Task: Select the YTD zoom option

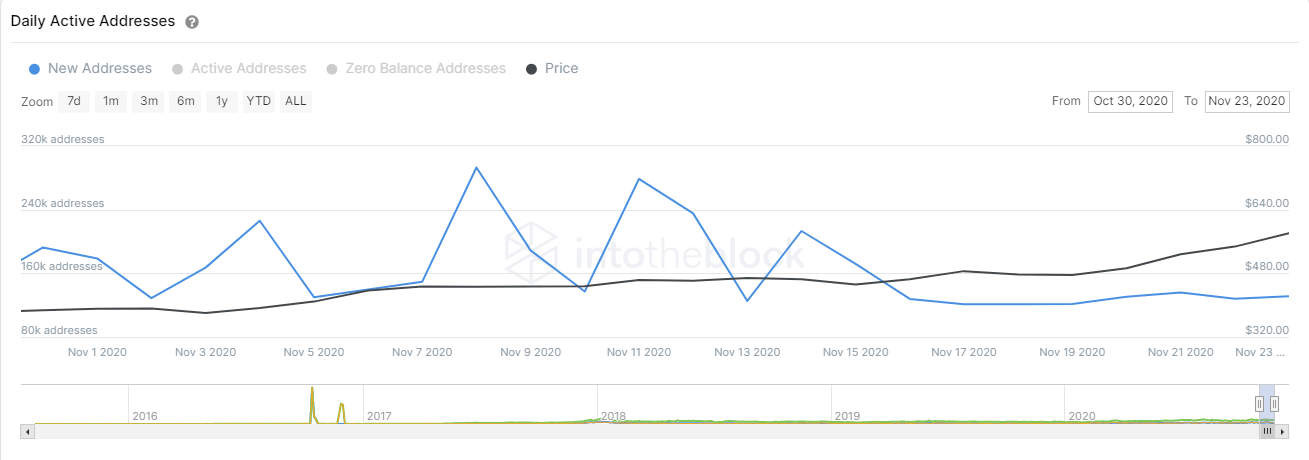Action: click(259, 101)
